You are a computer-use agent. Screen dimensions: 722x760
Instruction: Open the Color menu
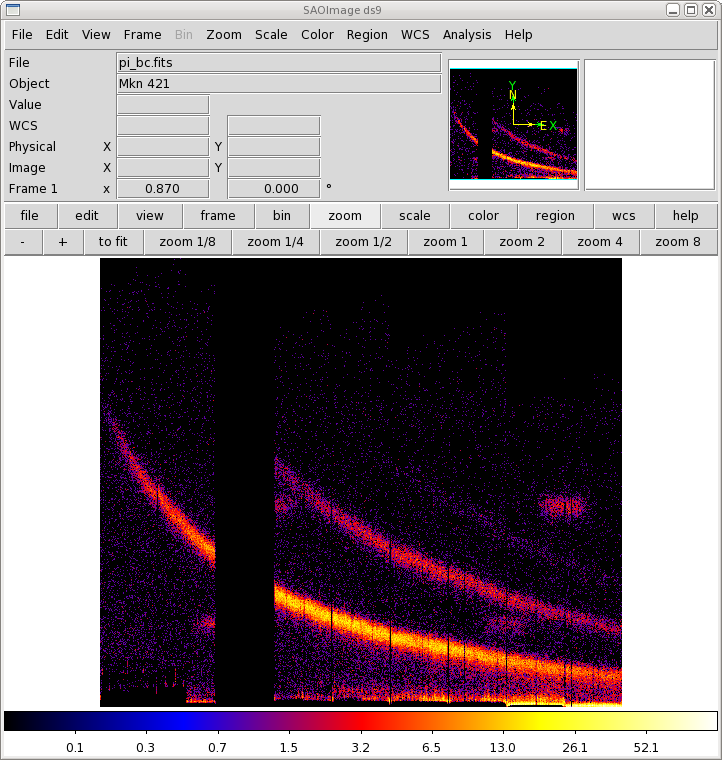[317, 35]
